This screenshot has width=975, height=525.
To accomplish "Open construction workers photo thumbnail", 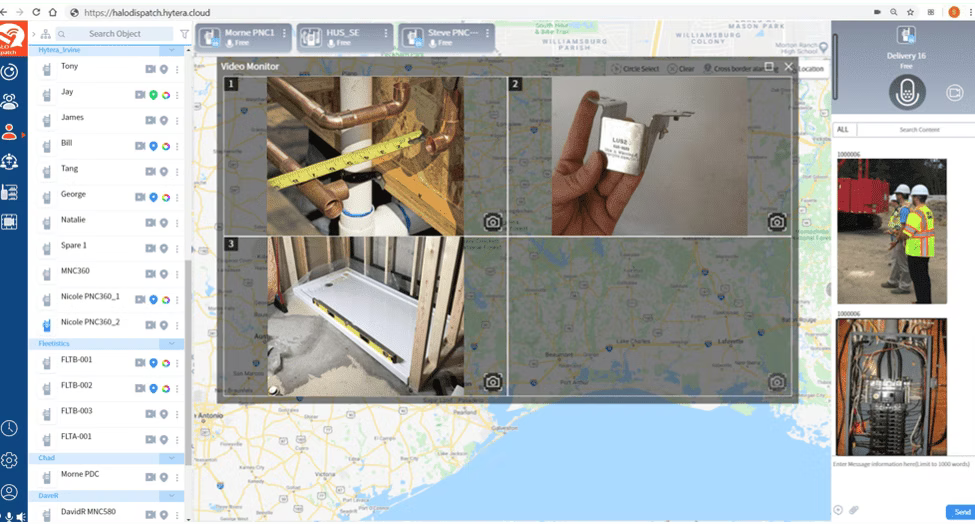I will pos(892,231).
